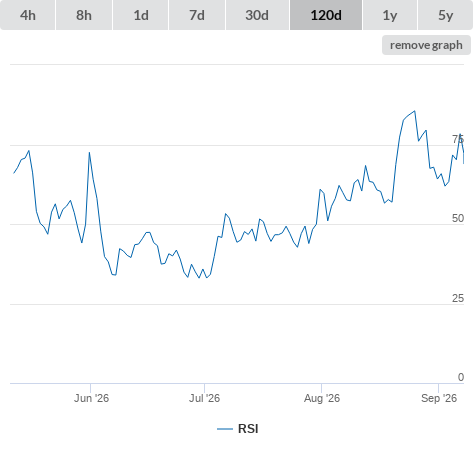
Task: Select the 4h time range tab
Action: pyautogui.click(x=28, y=15)
